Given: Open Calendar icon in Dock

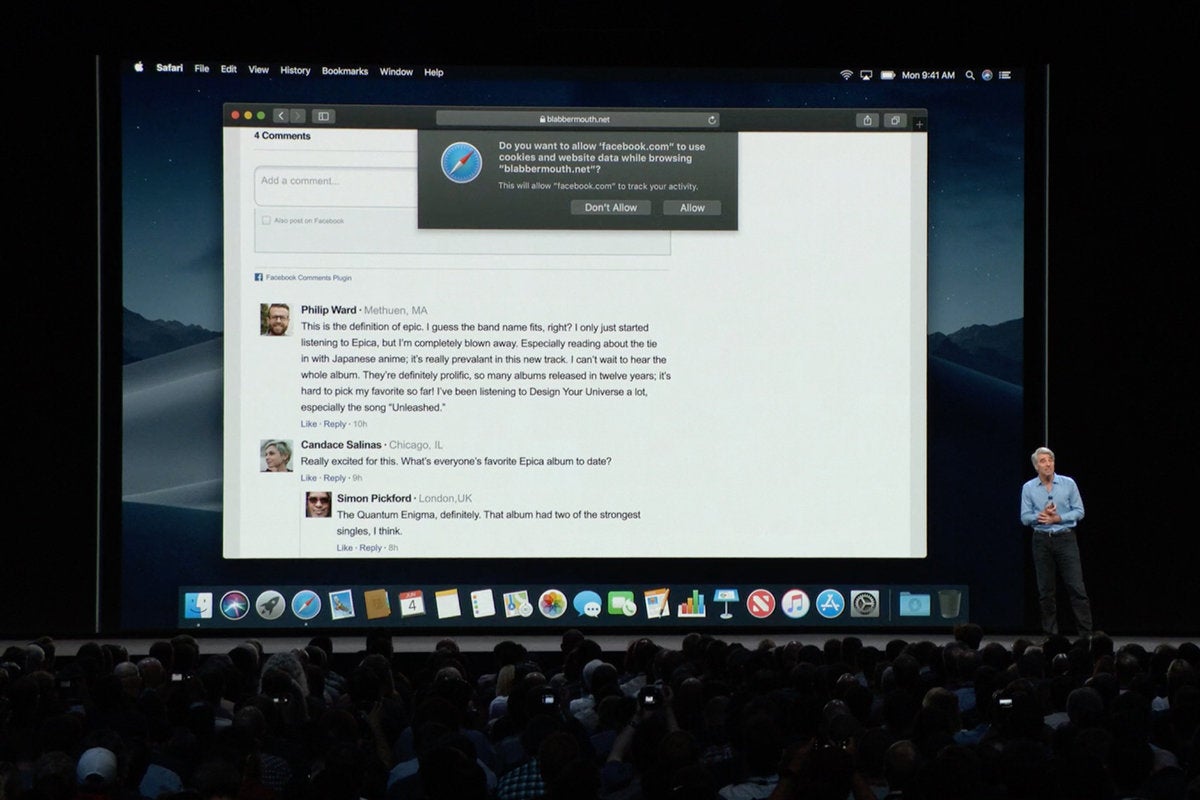Looking at the screenshot, I should pyautogui.click(x=412, y=604).
